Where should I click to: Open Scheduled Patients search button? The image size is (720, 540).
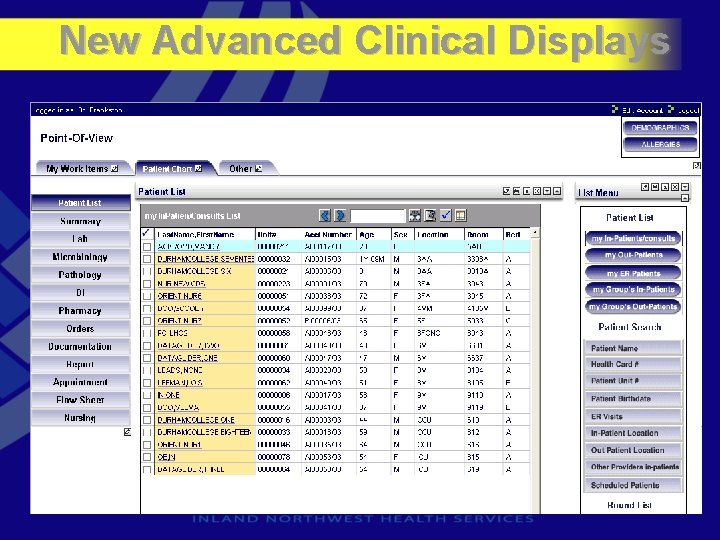click(633, 485)
